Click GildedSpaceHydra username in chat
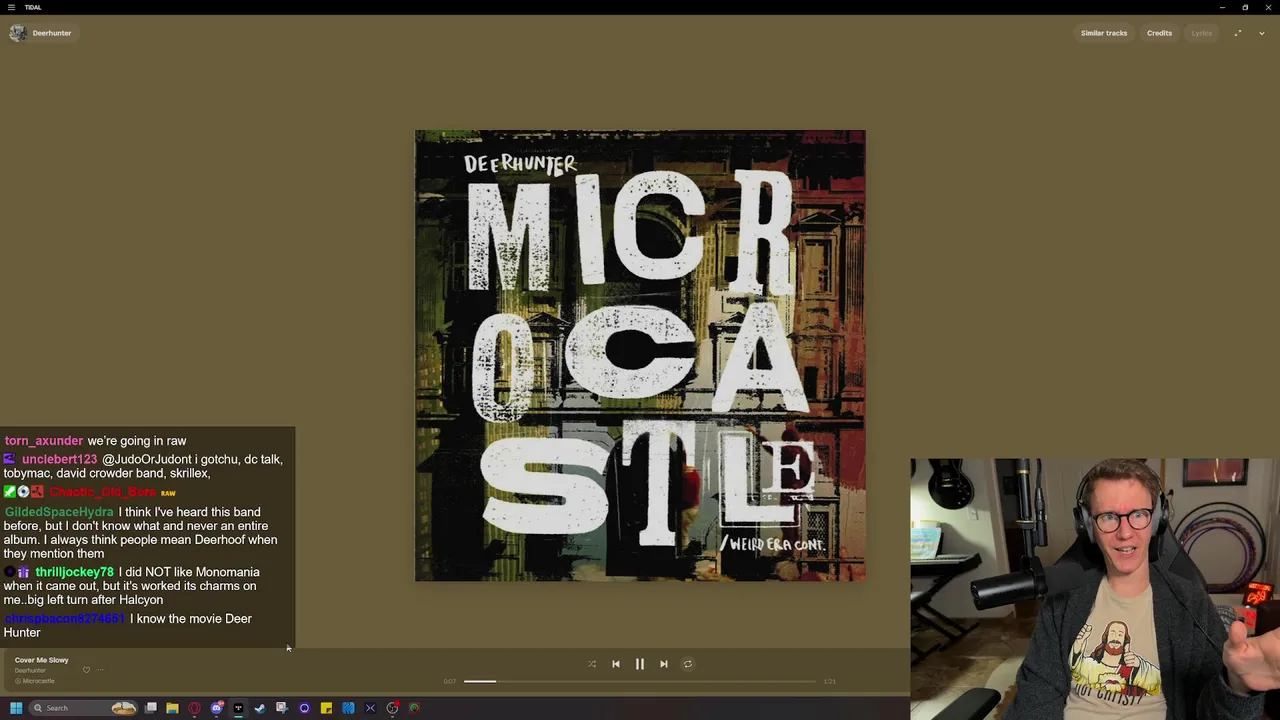The width and height of the screenshot is (1280, 720). (59, 512)
